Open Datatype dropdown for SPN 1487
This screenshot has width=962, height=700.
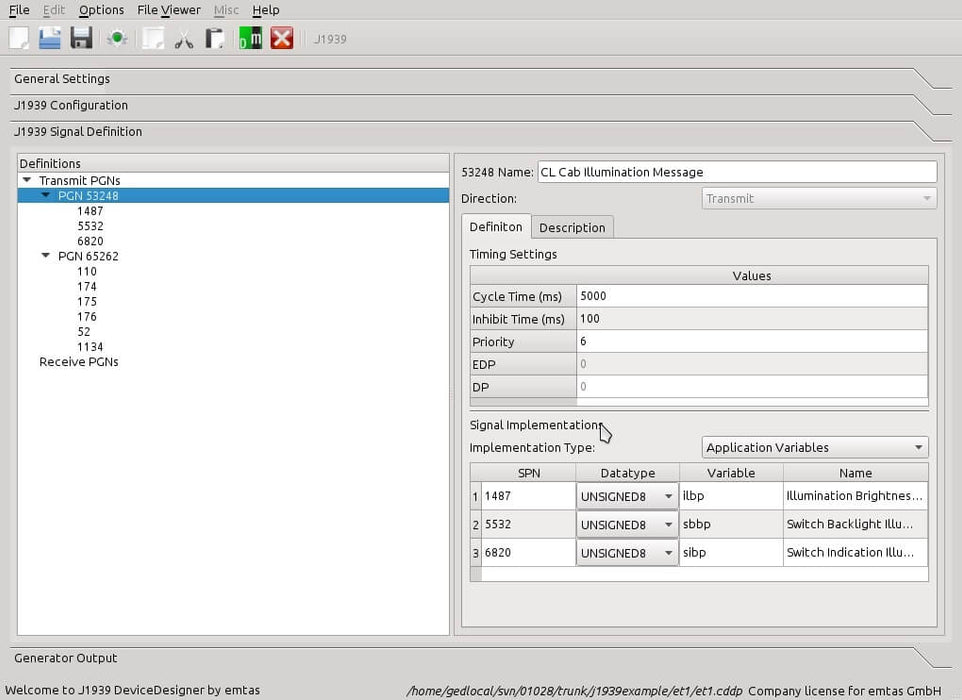627,496
